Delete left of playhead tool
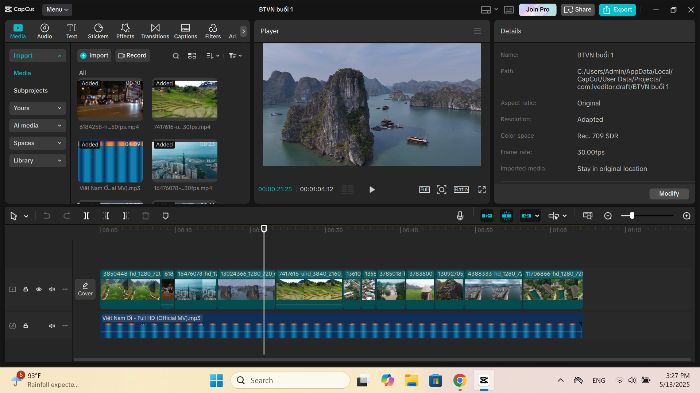 [x=106, y=216]
